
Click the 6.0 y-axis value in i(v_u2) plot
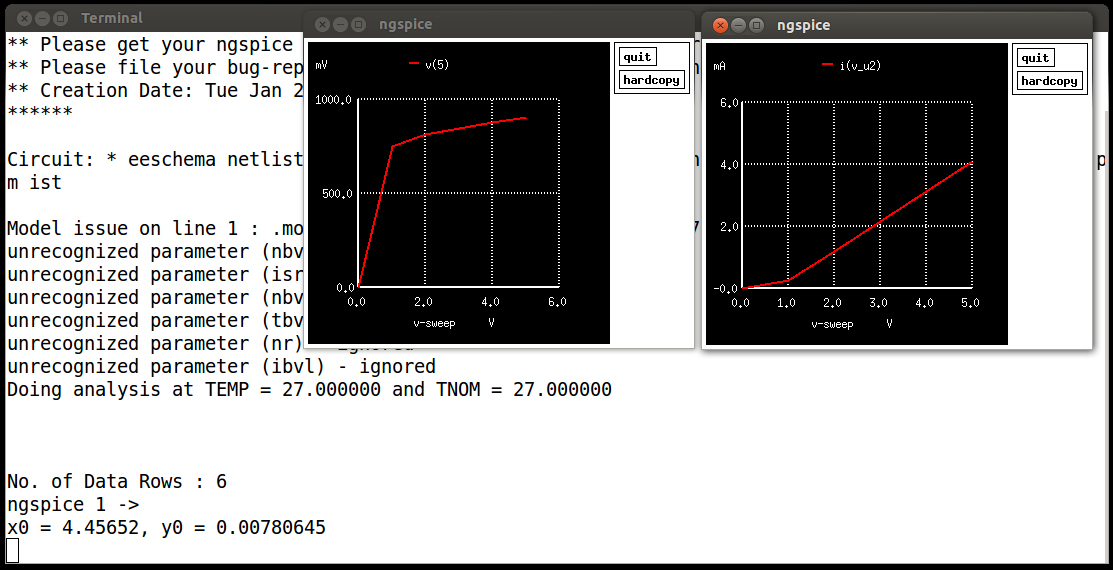[729, 103]
